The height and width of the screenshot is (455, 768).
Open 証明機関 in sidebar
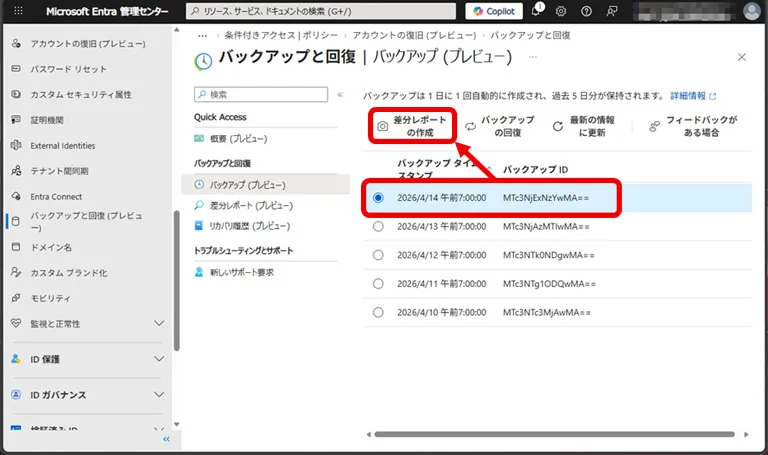[x=47, y=120]
